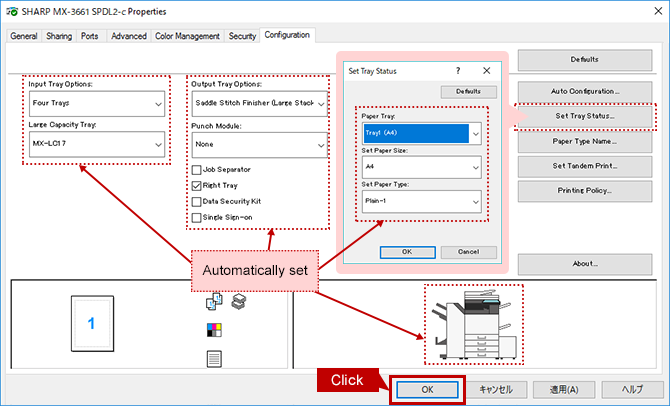The image size is (670, 406).
Task: Close the Set Tray Status dialog
Action: click(487, 71)
